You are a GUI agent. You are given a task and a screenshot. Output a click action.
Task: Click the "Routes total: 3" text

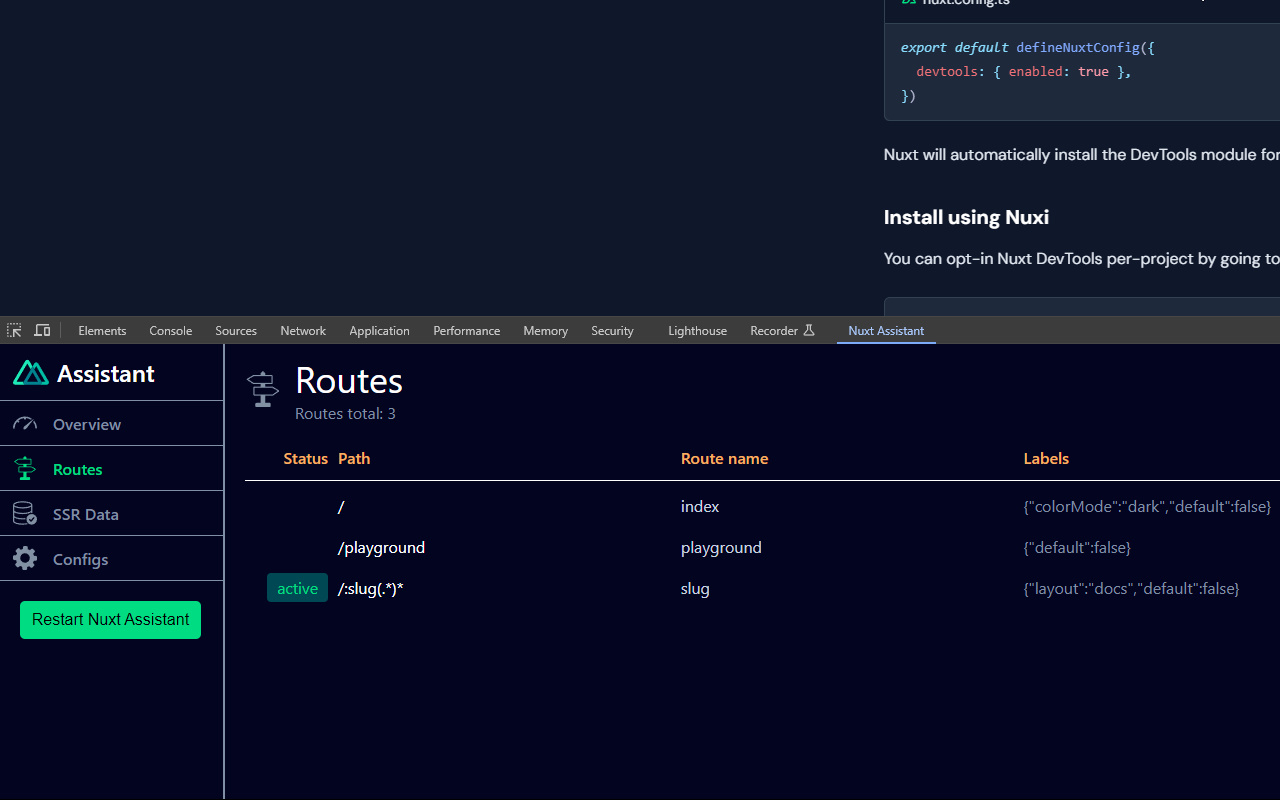tap(345, 414)
